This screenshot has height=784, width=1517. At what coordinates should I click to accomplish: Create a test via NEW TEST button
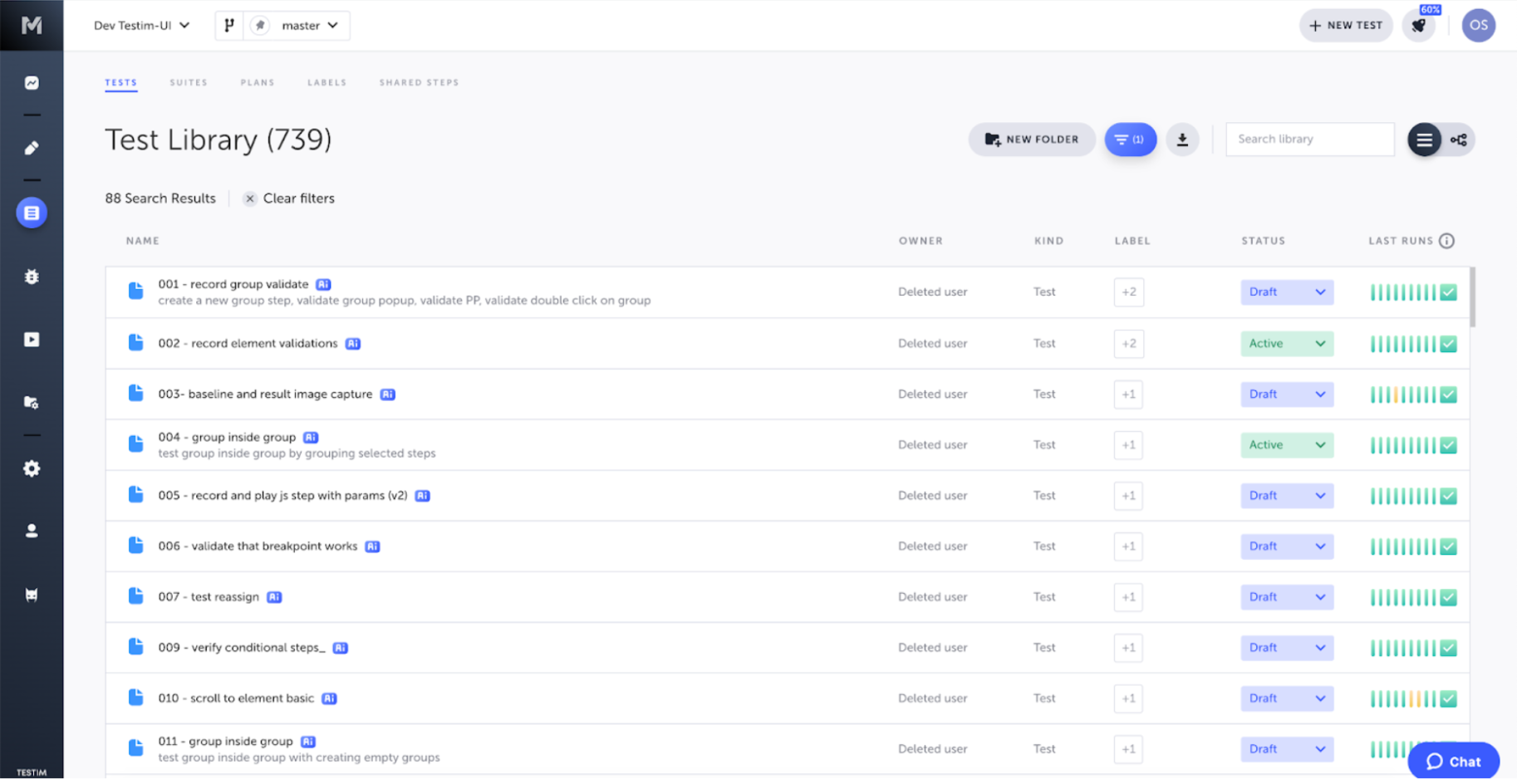coord(1346,25)
